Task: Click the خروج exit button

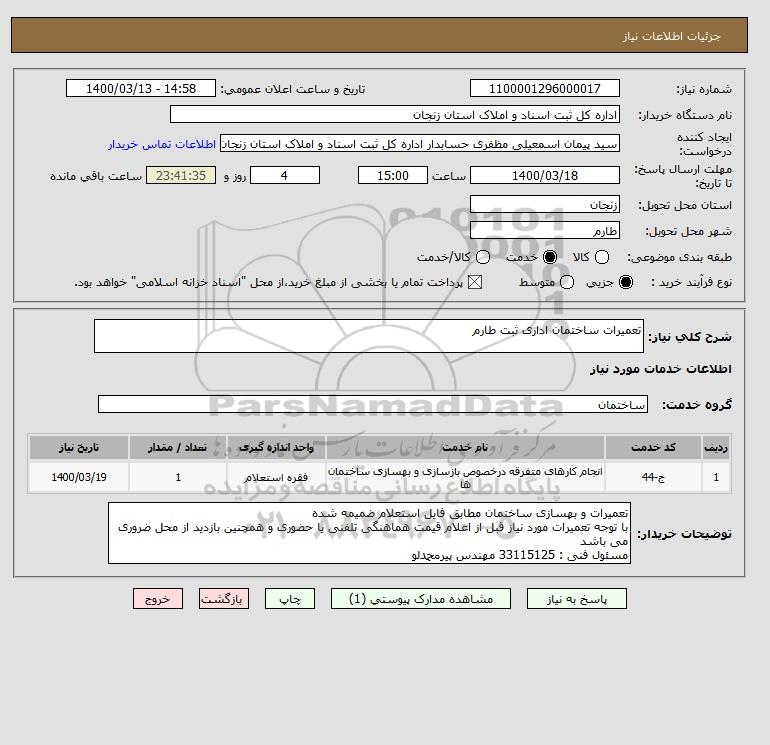Action: pyautogui.click(x=158, y=599)
